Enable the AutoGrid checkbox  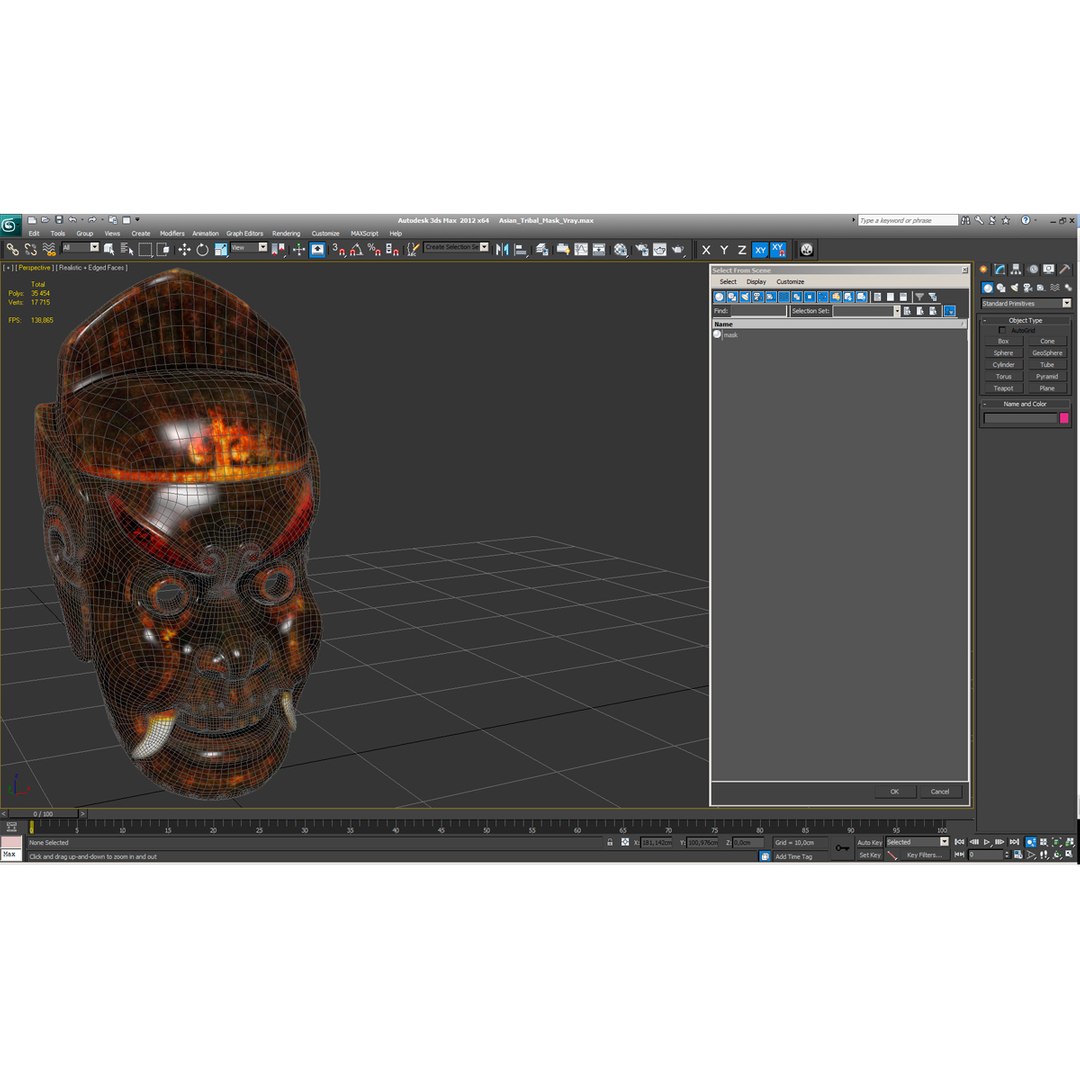1002,330
